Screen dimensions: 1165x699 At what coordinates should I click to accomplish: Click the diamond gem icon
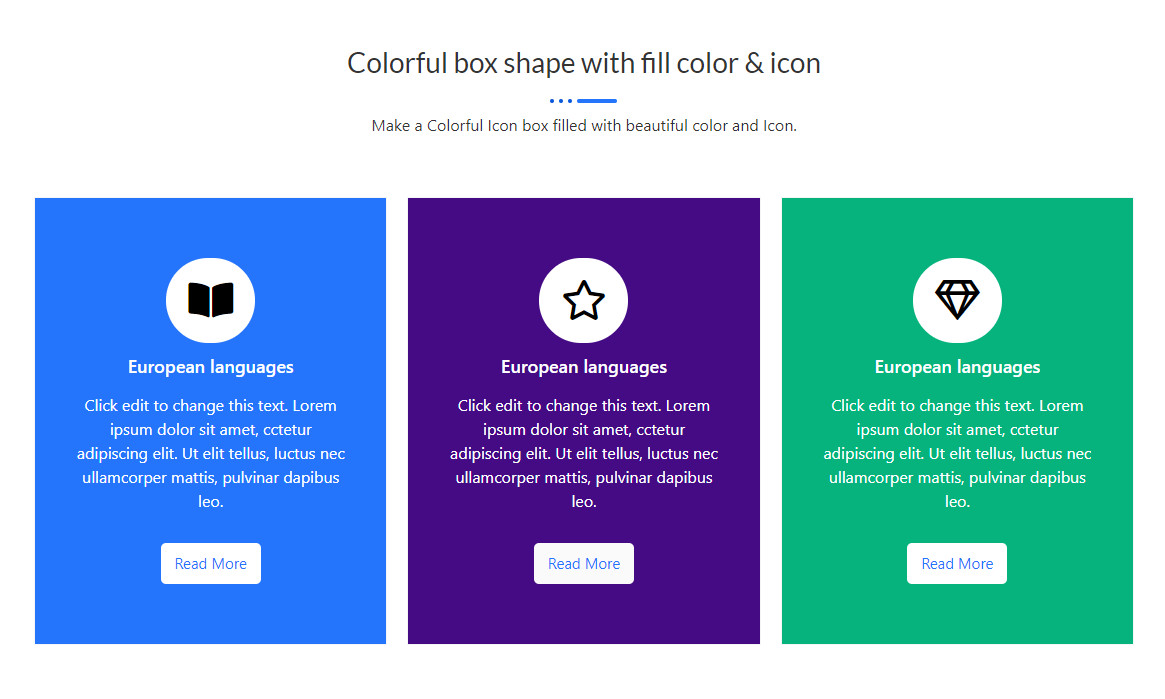coord(957,300)
